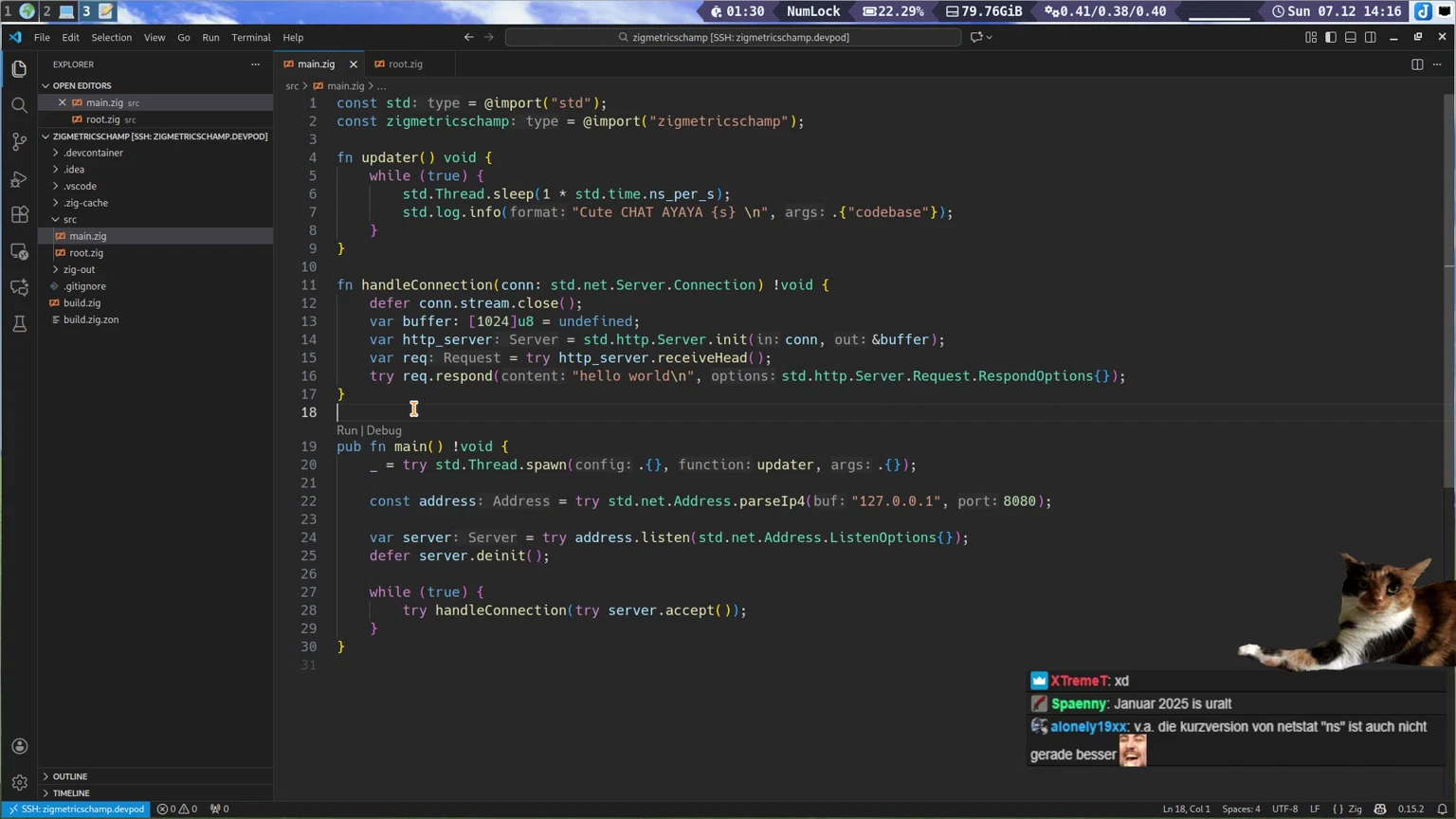
Task: Expand the OUTLINE section
Action: (x=70, y=776)
